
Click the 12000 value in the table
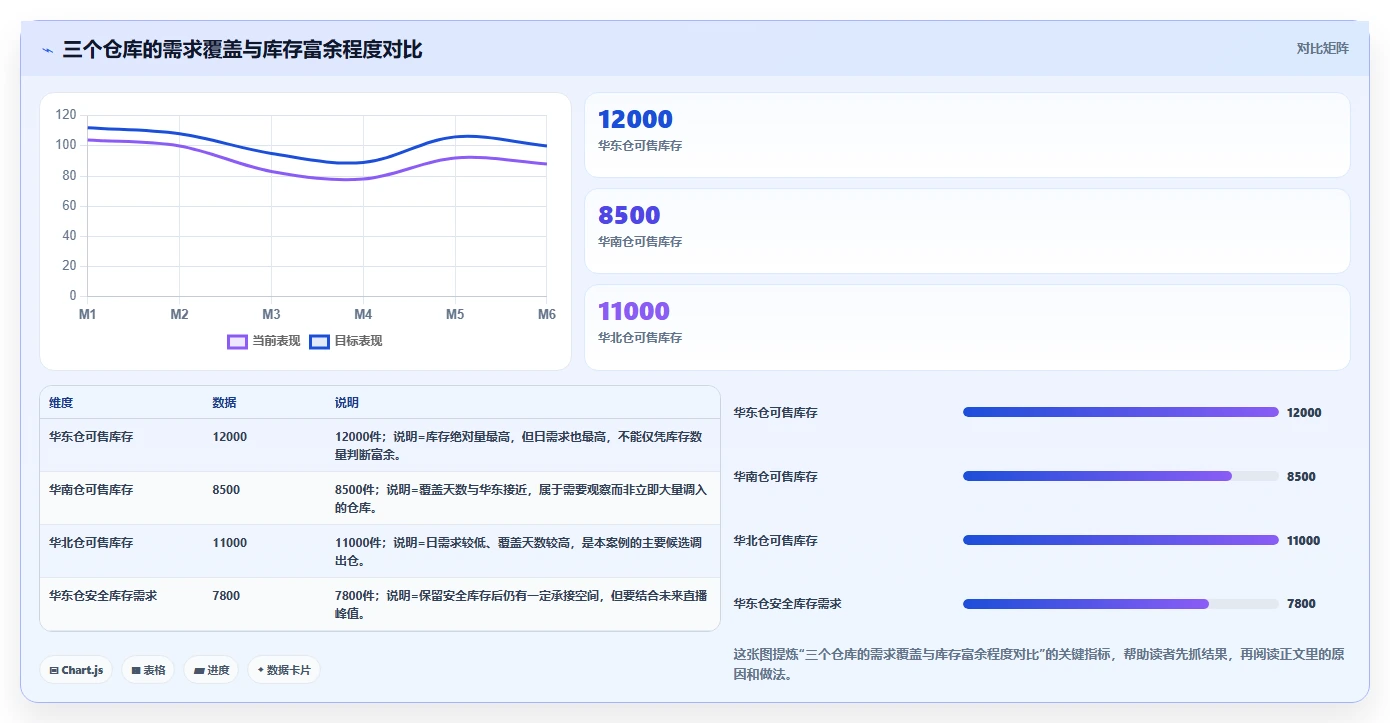click(230, 437)
